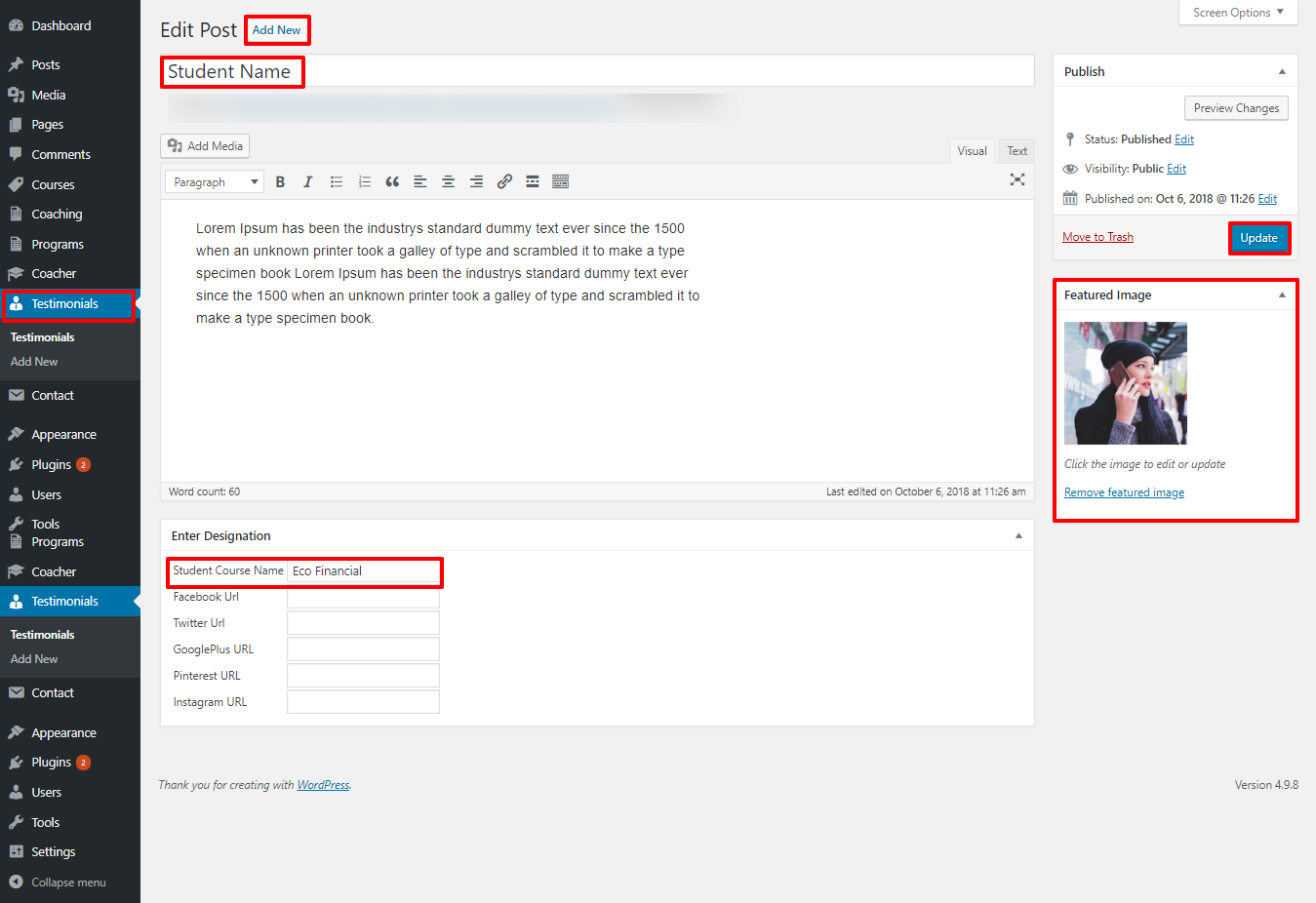
Task: Click the insert/edit link icon
Action: click(504, 181)
